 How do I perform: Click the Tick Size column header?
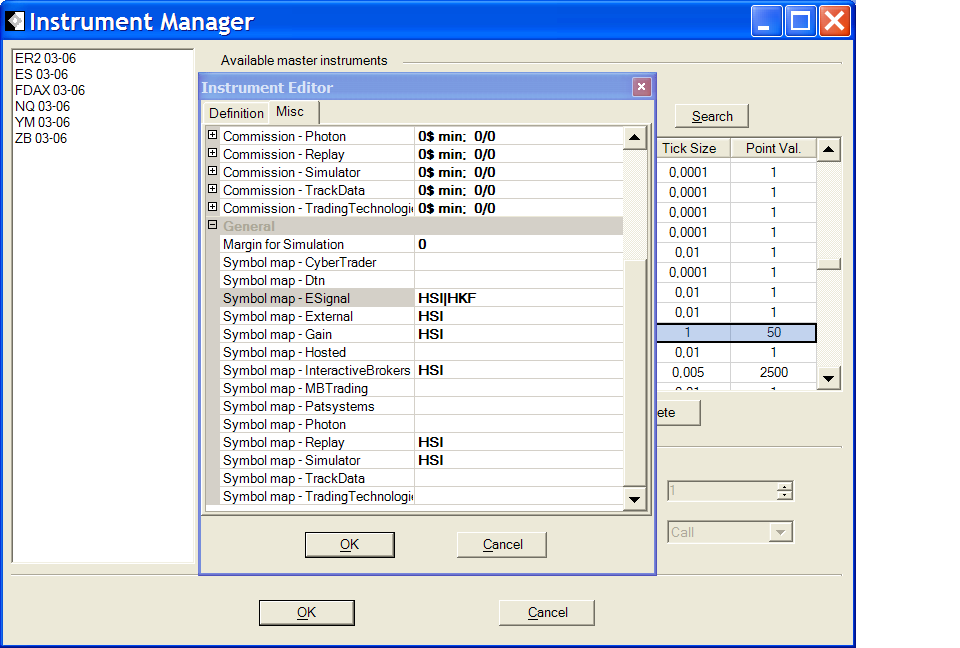(694, 148)
